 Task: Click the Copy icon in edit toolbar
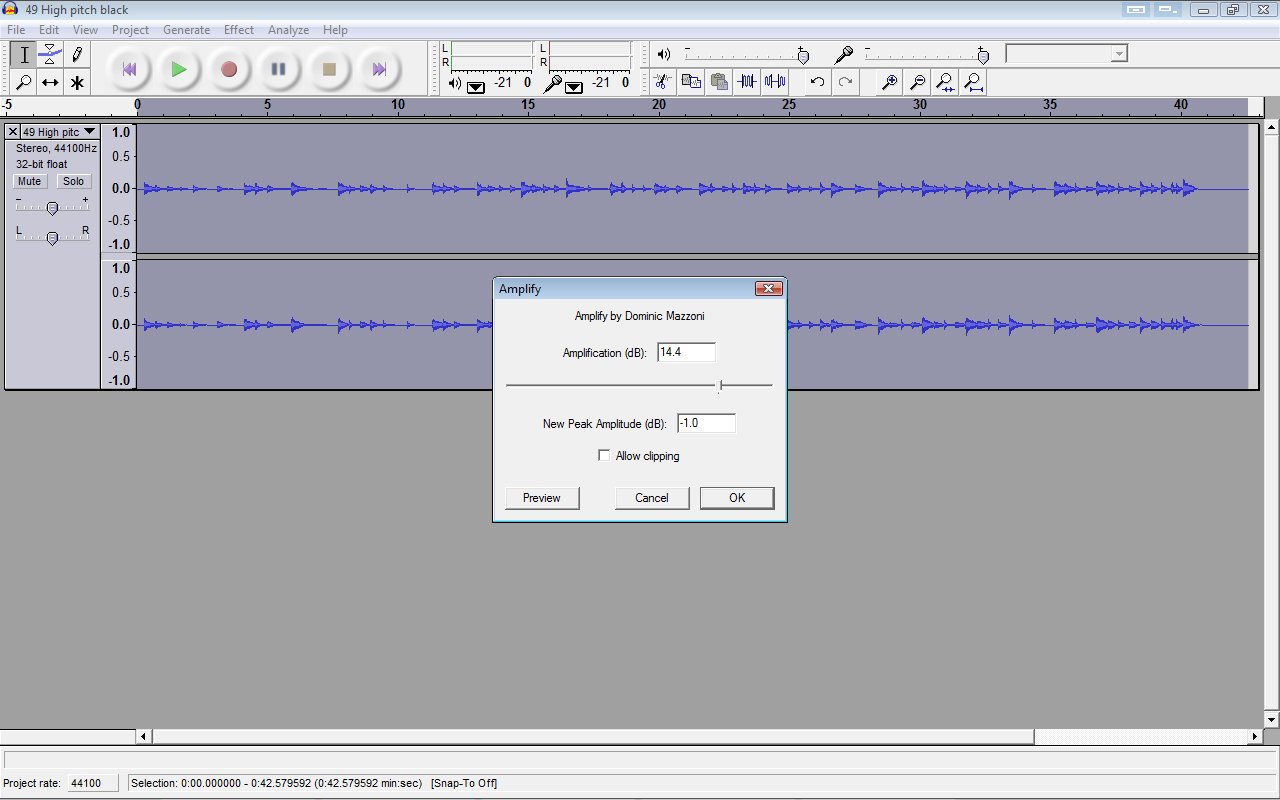pos(690,82)
